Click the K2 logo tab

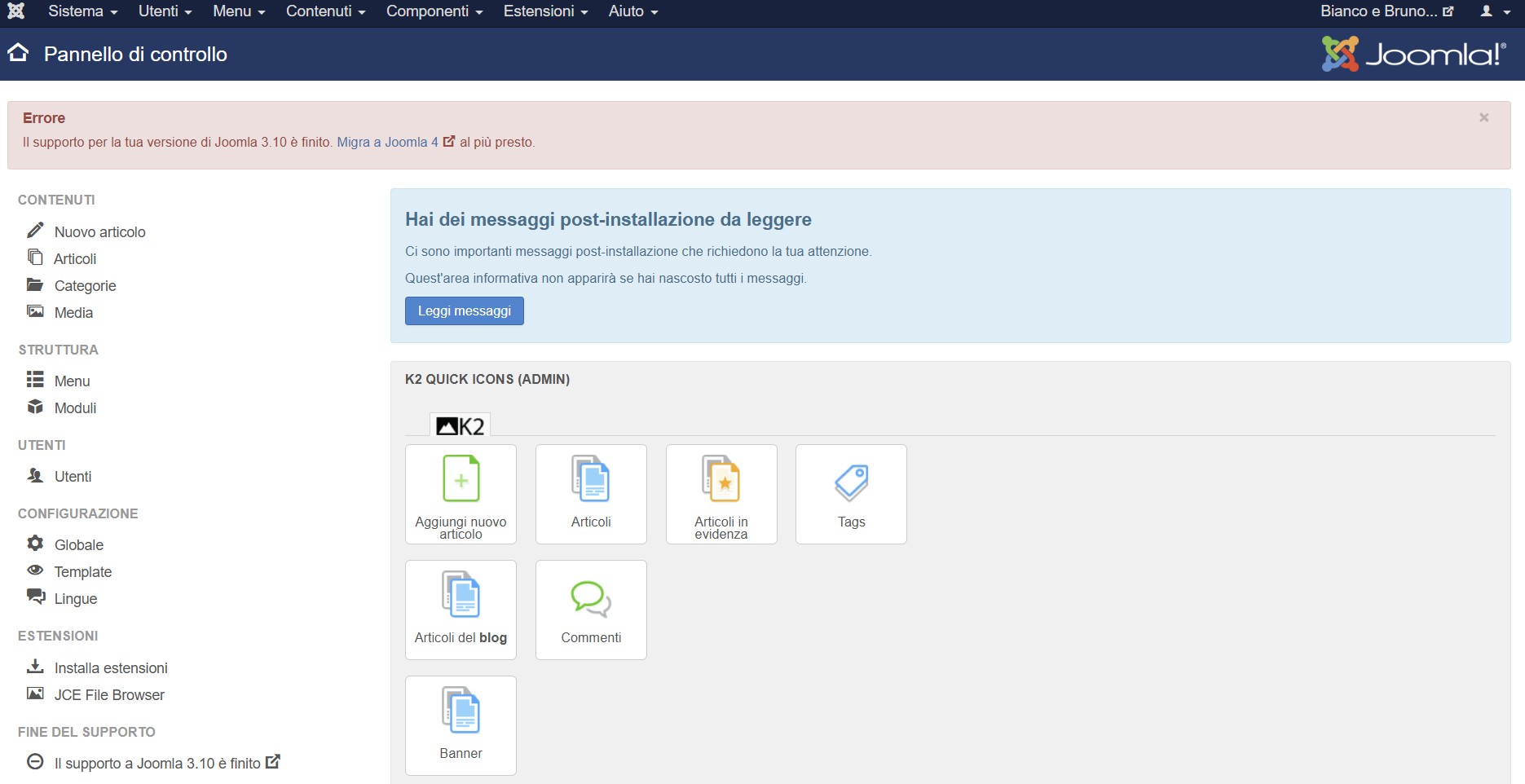(x=460, y=425)
